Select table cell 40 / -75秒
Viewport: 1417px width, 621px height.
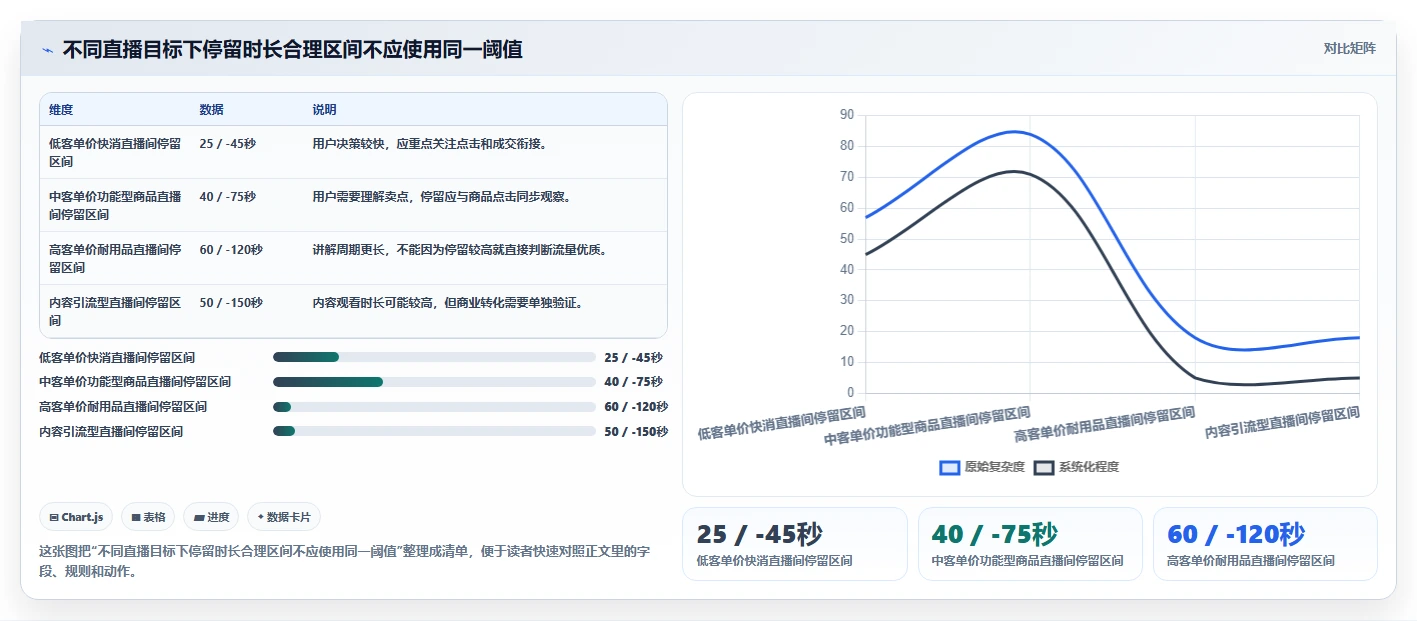coord(227,197)
